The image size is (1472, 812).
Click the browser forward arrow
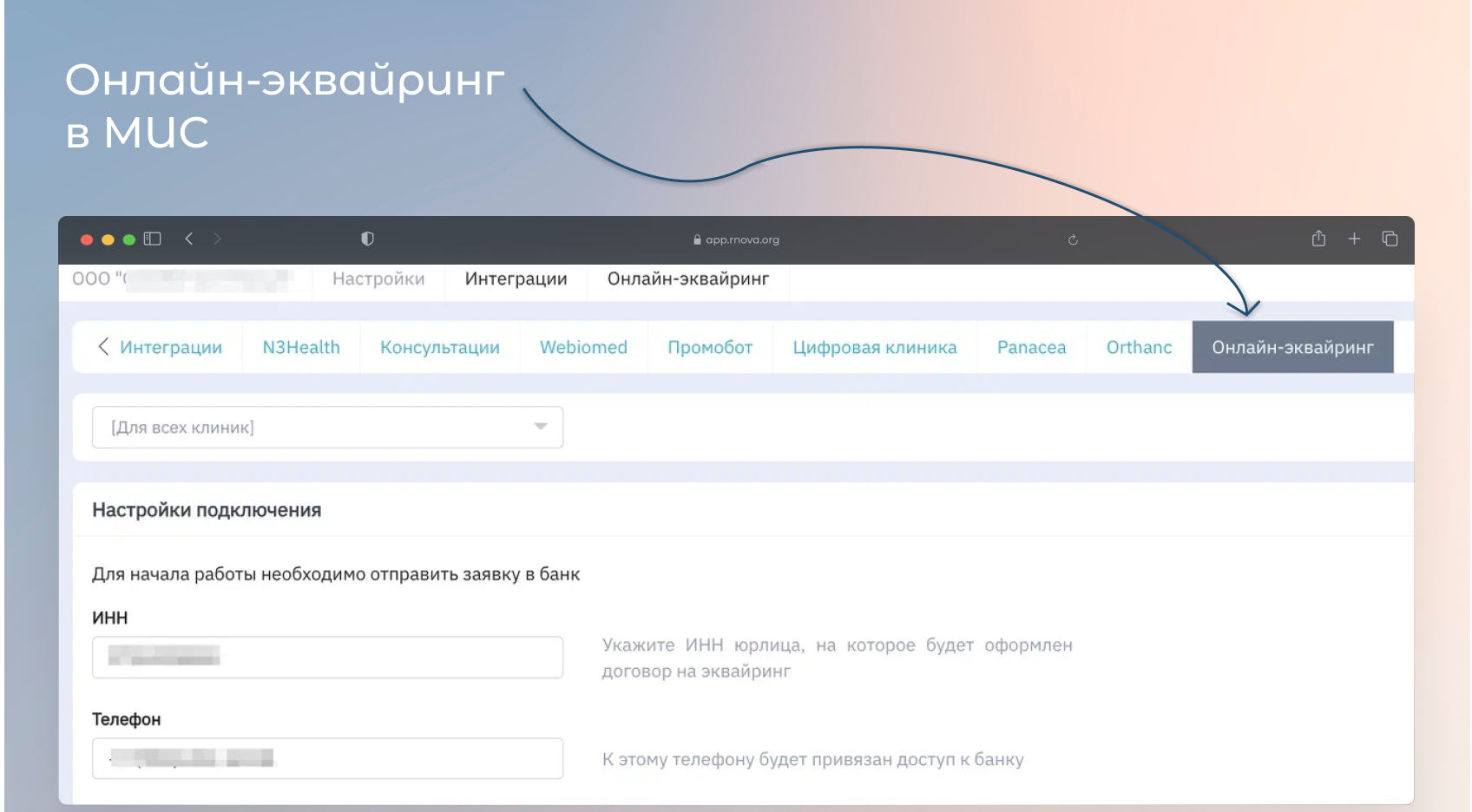217,239
